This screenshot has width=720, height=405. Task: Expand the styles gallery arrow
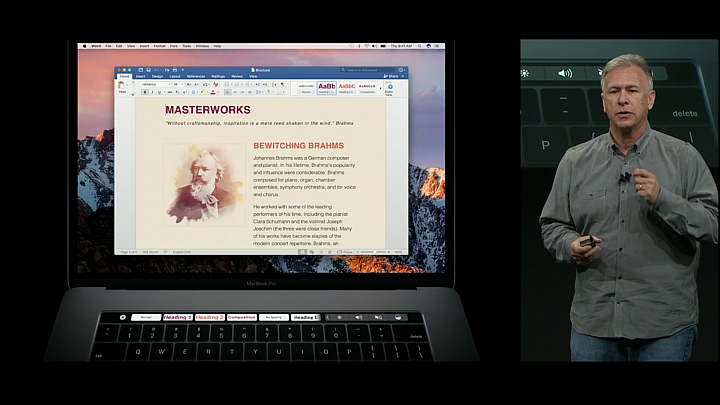tap(381, 88)
